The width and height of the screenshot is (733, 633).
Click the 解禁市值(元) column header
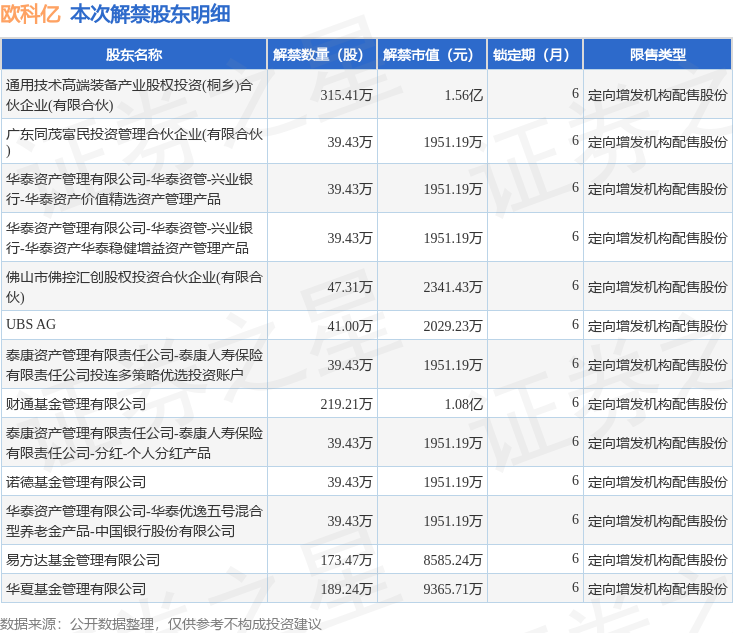(432, 55)
